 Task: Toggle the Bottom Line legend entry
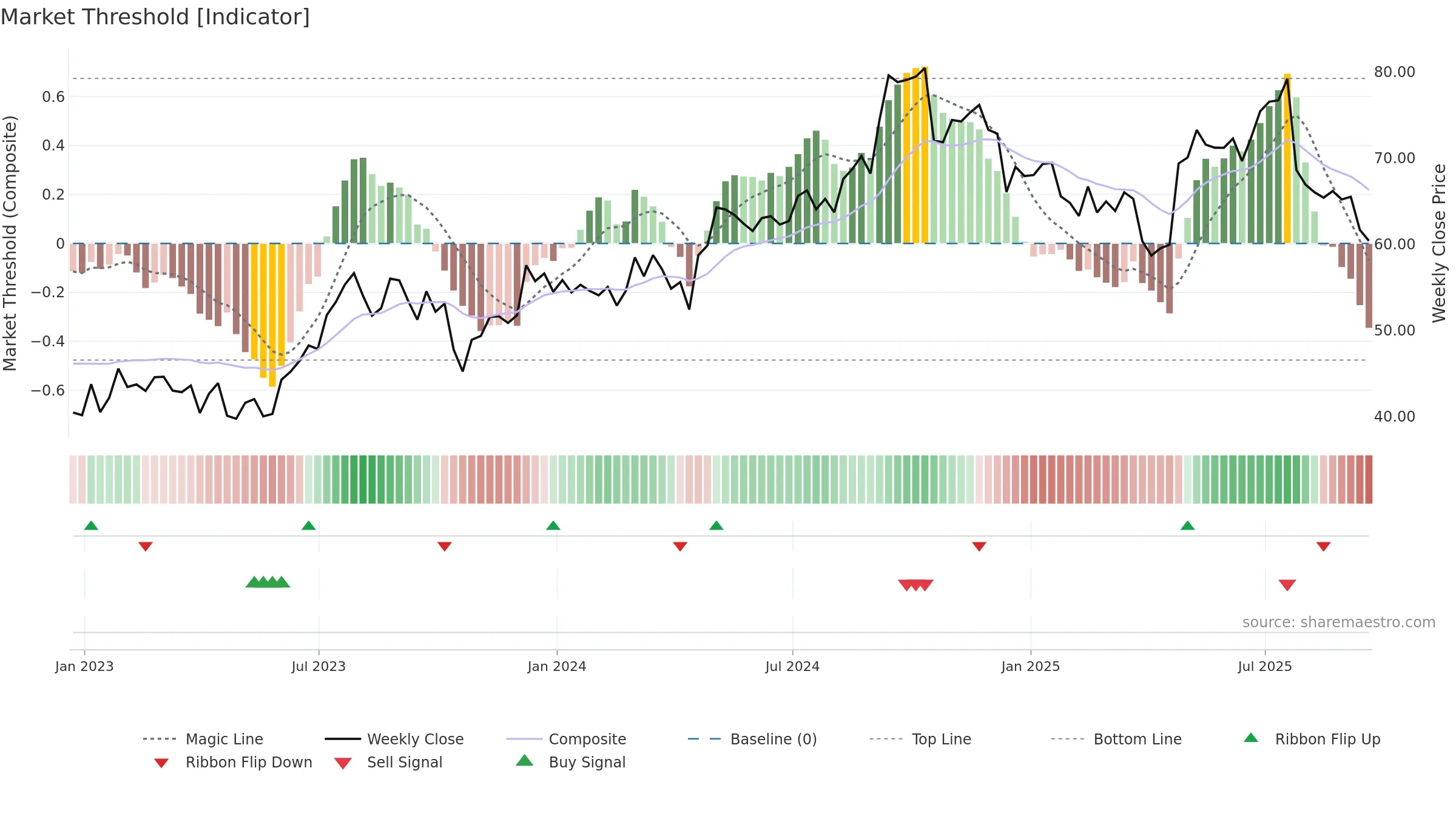click(x=1116, y=739)
